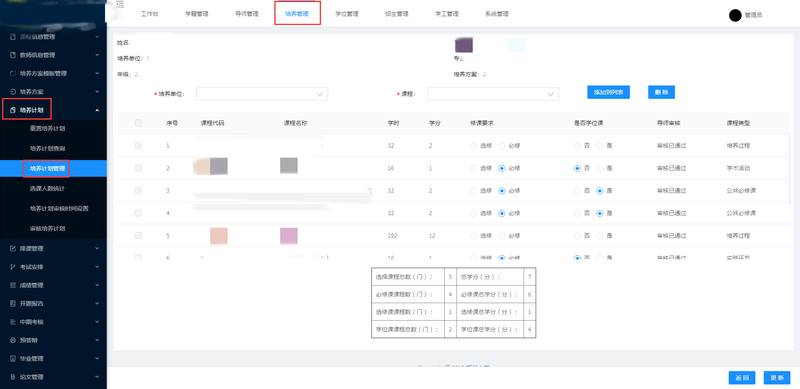The image size is (800, 389).
Task: Toggle the select-all checkbox in table header
Action: [138, 123]
